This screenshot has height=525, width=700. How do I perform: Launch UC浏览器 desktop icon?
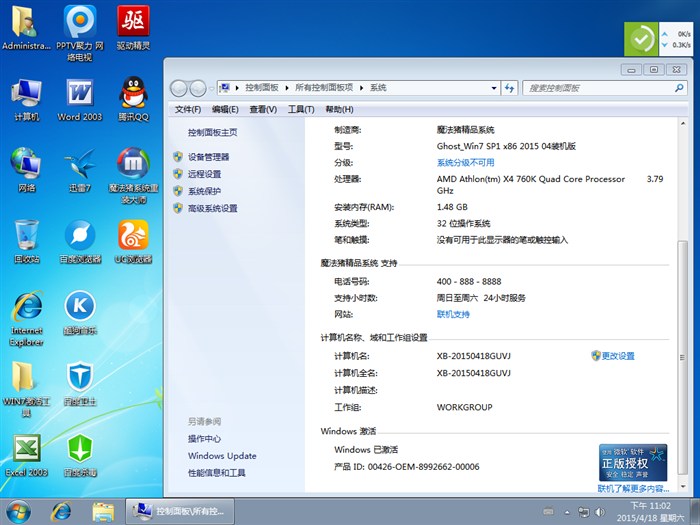click(133, 241)
